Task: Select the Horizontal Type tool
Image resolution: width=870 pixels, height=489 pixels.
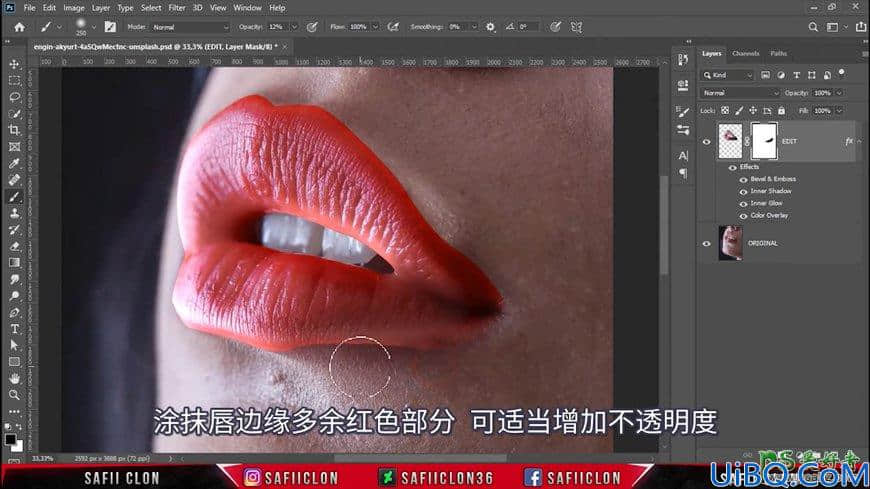Action: pyautogui.click(x=14, y=329)
